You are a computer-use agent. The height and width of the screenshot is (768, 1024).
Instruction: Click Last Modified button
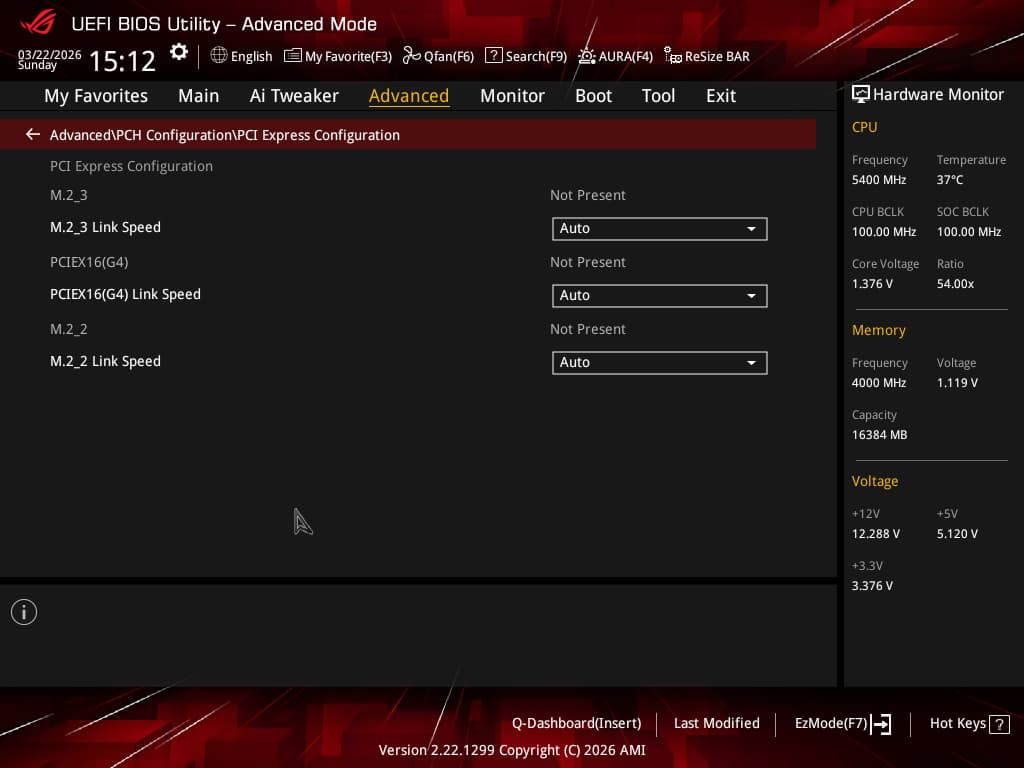coord(716,723)
